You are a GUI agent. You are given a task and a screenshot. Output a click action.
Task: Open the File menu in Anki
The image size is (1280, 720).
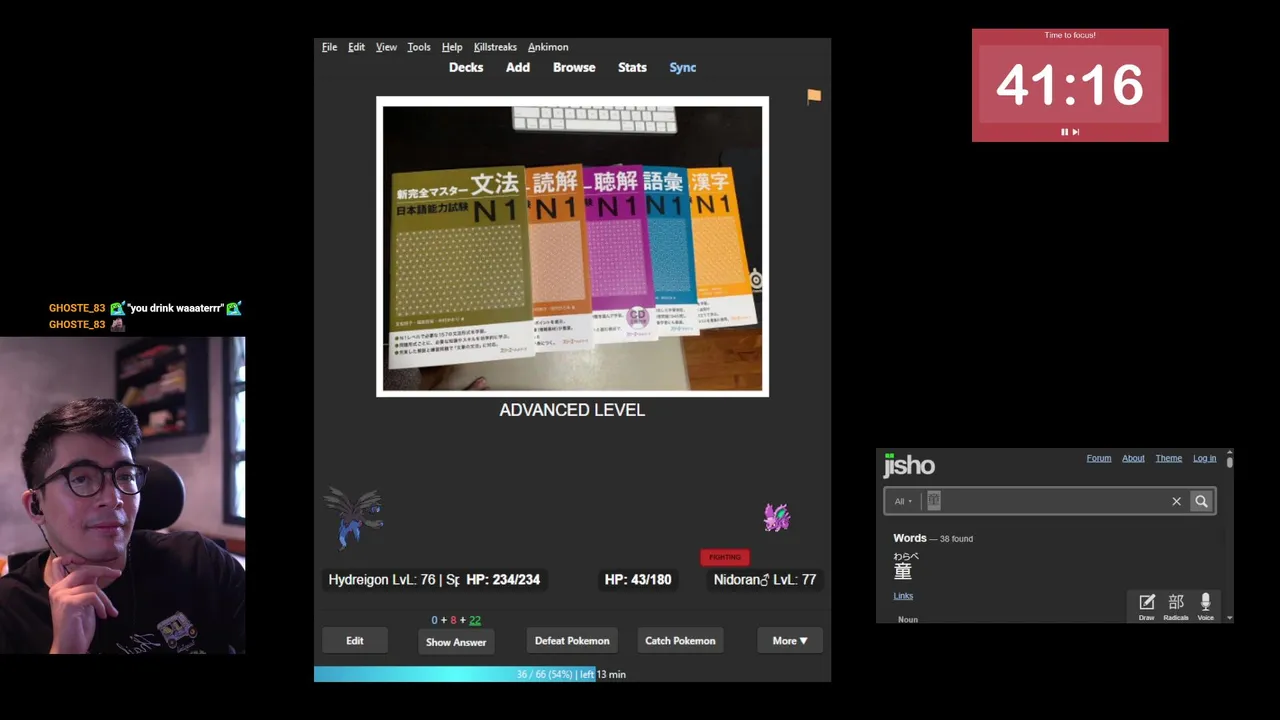click(329, 47)
